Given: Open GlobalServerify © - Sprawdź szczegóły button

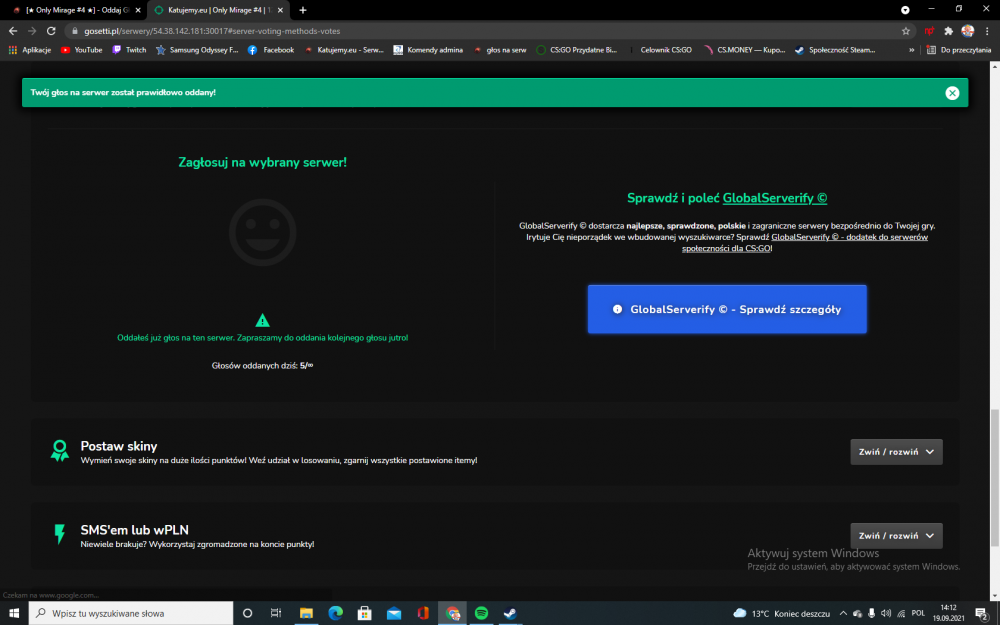Looking at the screenshot, I should coord(727,309).
